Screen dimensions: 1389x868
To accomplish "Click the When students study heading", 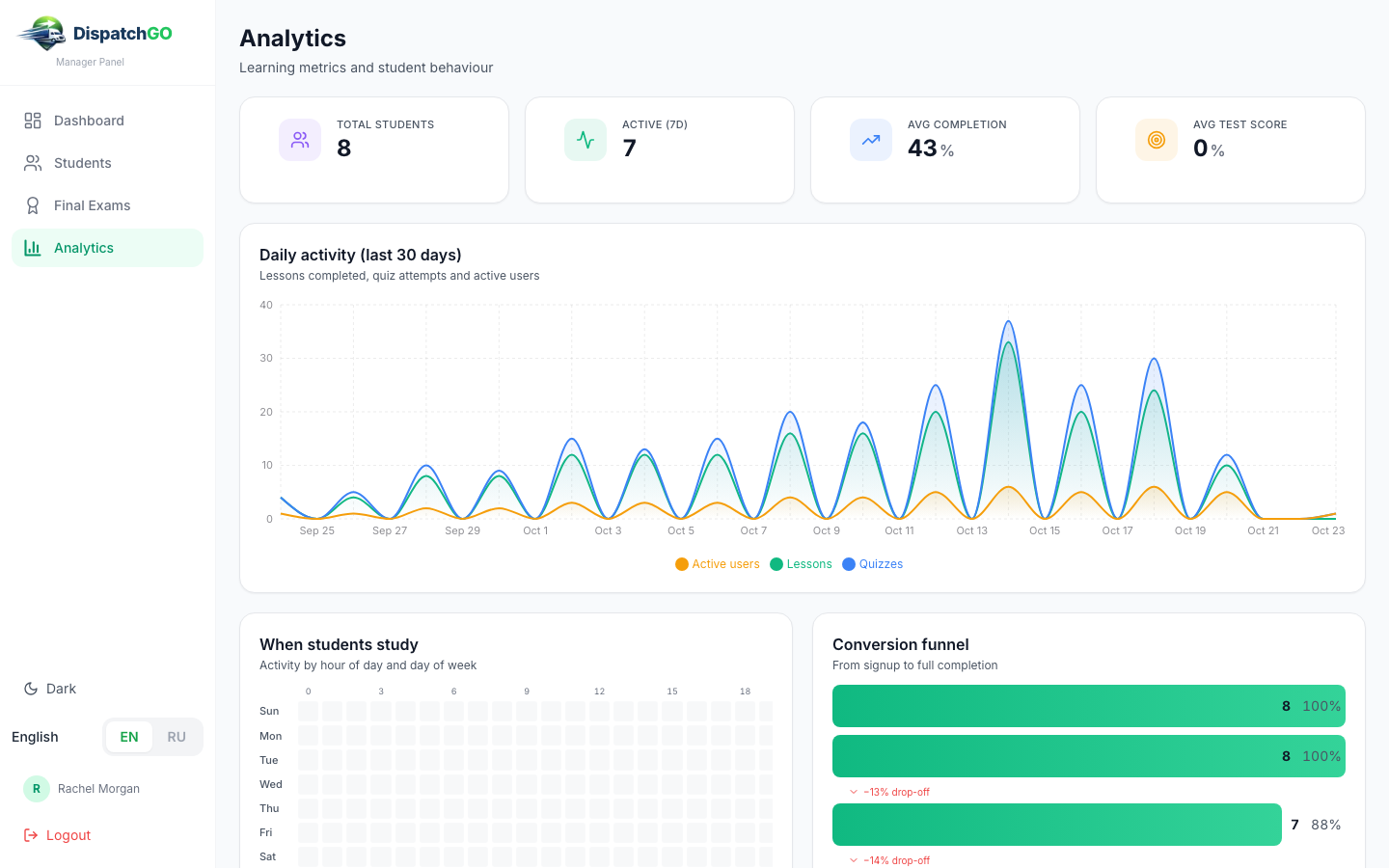I will pos(339,644).
